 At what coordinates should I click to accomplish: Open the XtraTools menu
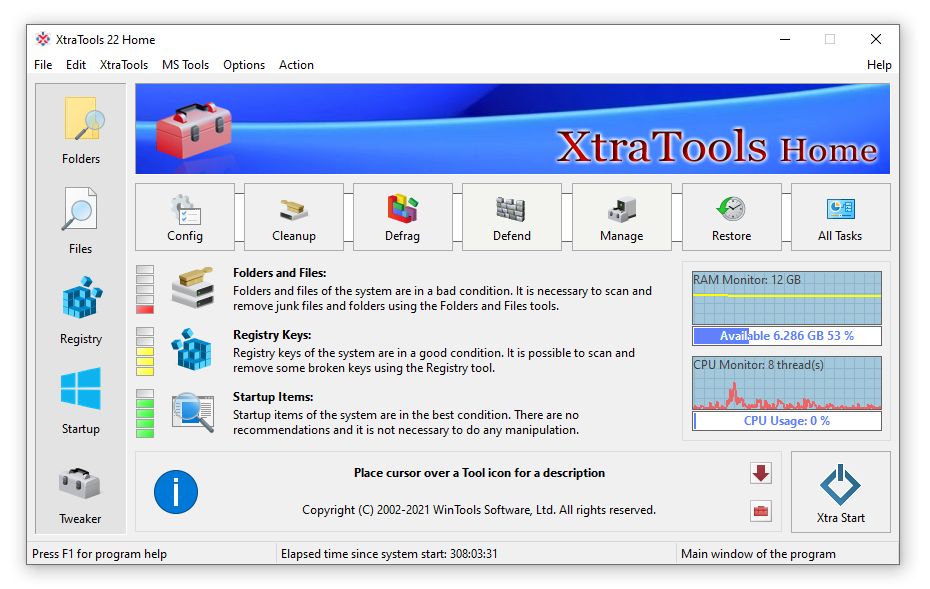coord(124,65)
